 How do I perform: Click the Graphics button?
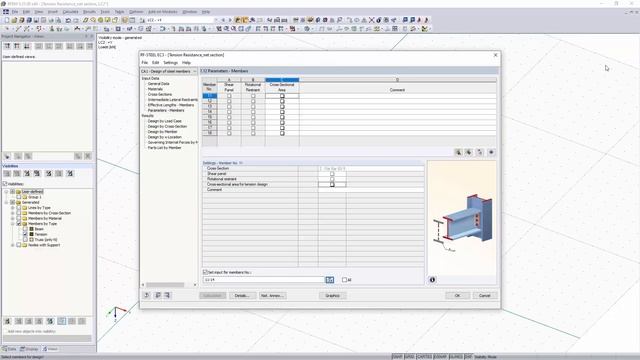332,296
